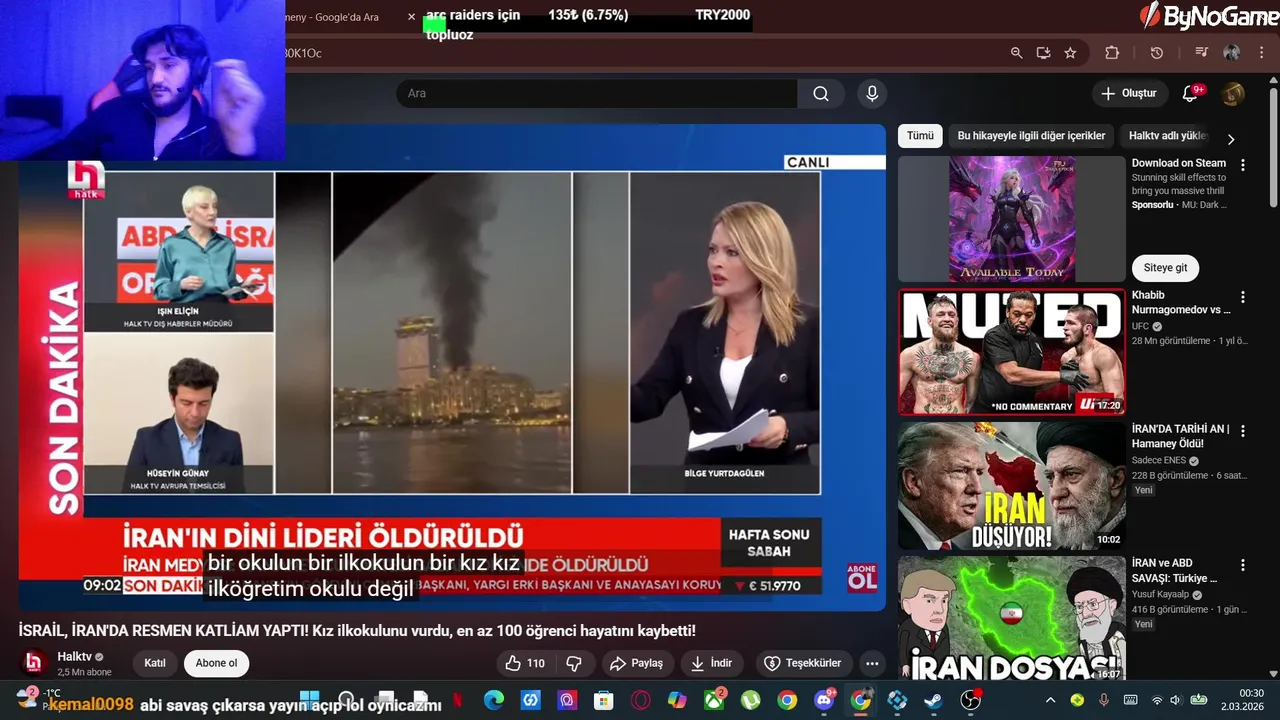1280x720 pixels.
Task: Click the page scrollbar up arrow
Action: 1273,78
